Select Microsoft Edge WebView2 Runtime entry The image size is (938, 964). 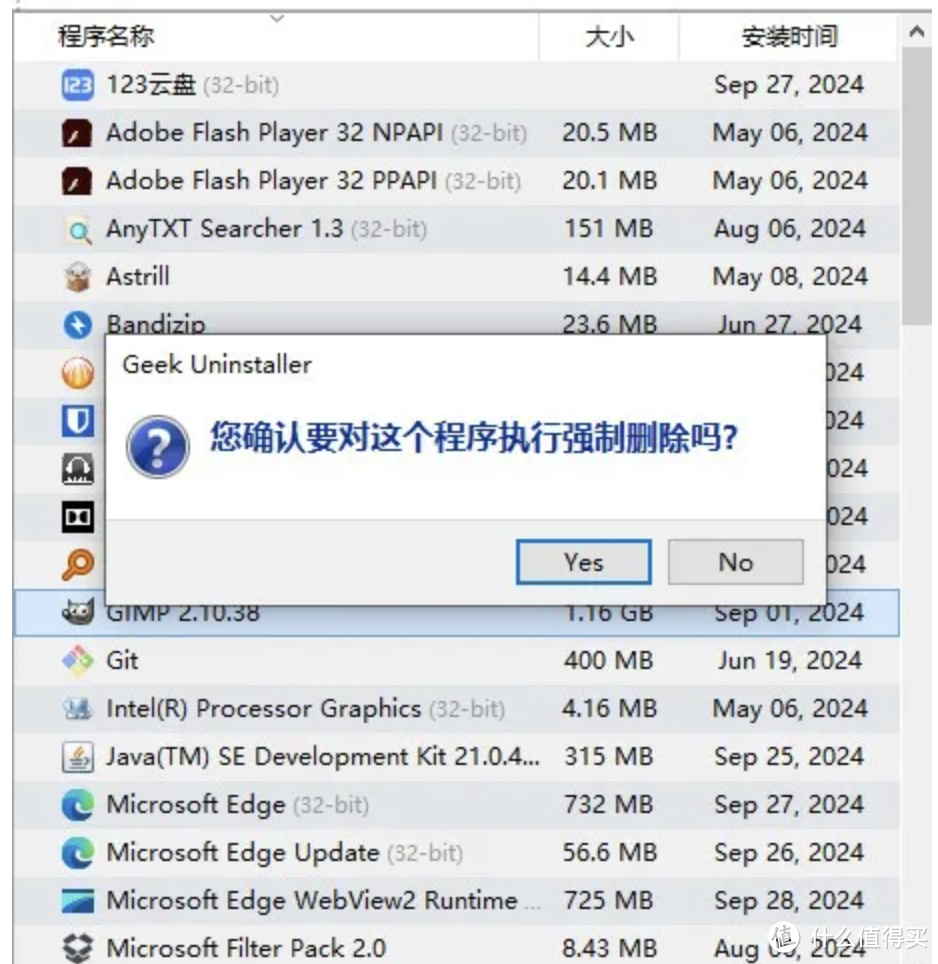456,901
